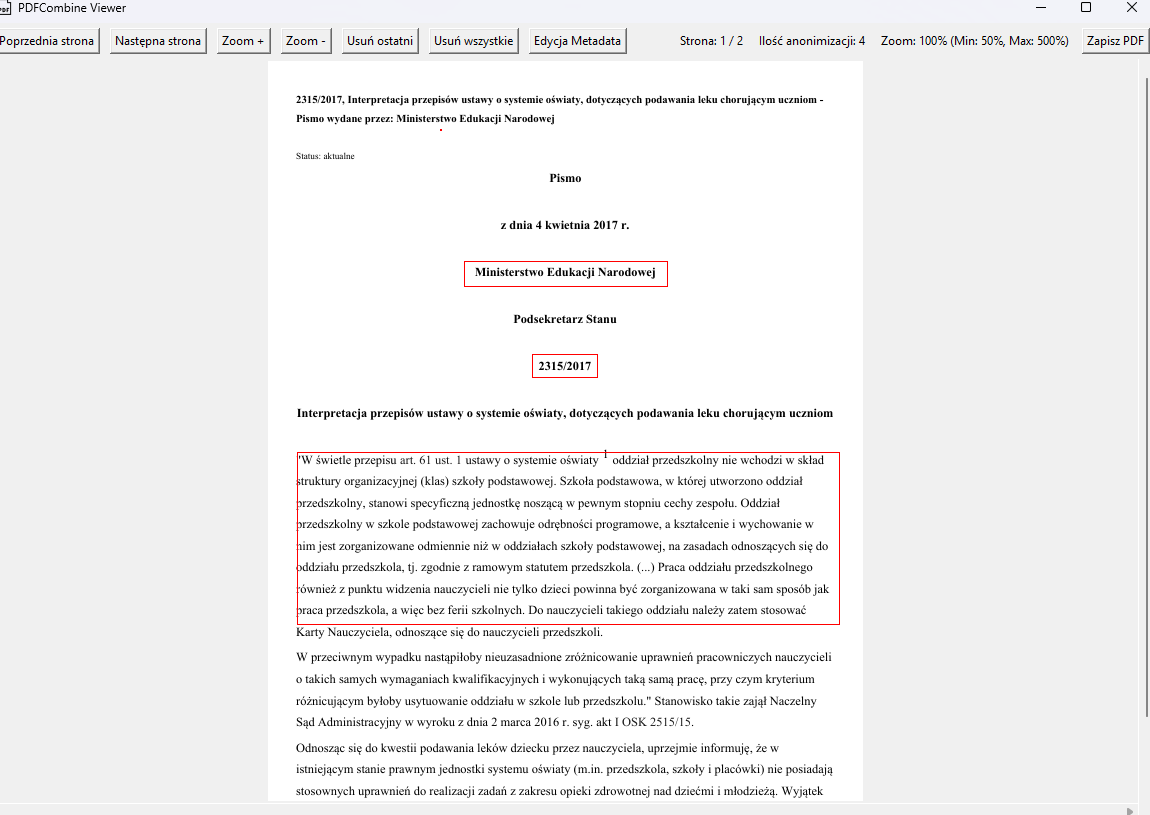
Task: Decrease magnification with Zoom -
Action: tap(306, 41)
